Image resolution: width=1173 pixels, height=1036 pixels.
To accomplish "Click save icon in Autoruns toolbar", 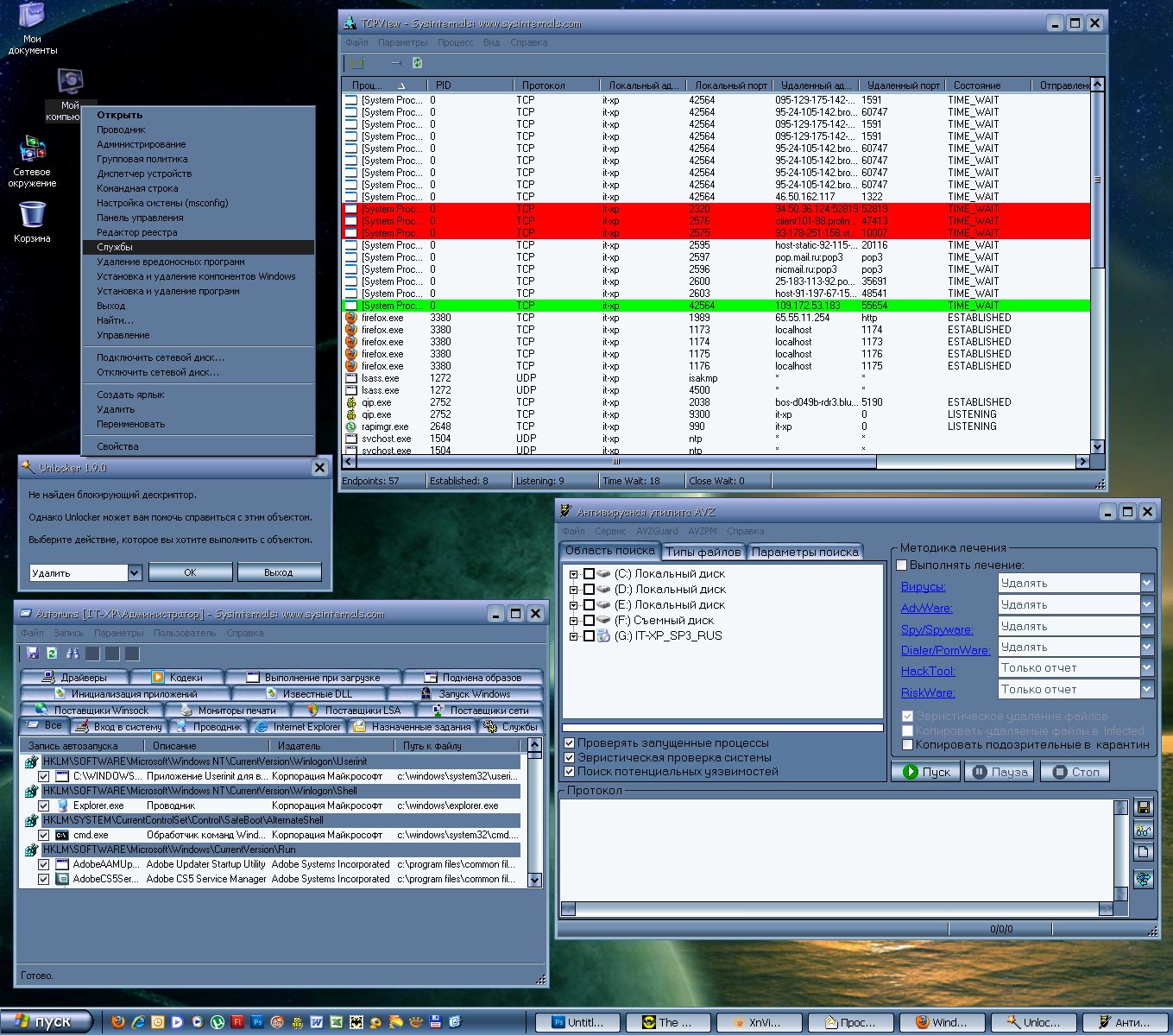I will pos(33,654).
